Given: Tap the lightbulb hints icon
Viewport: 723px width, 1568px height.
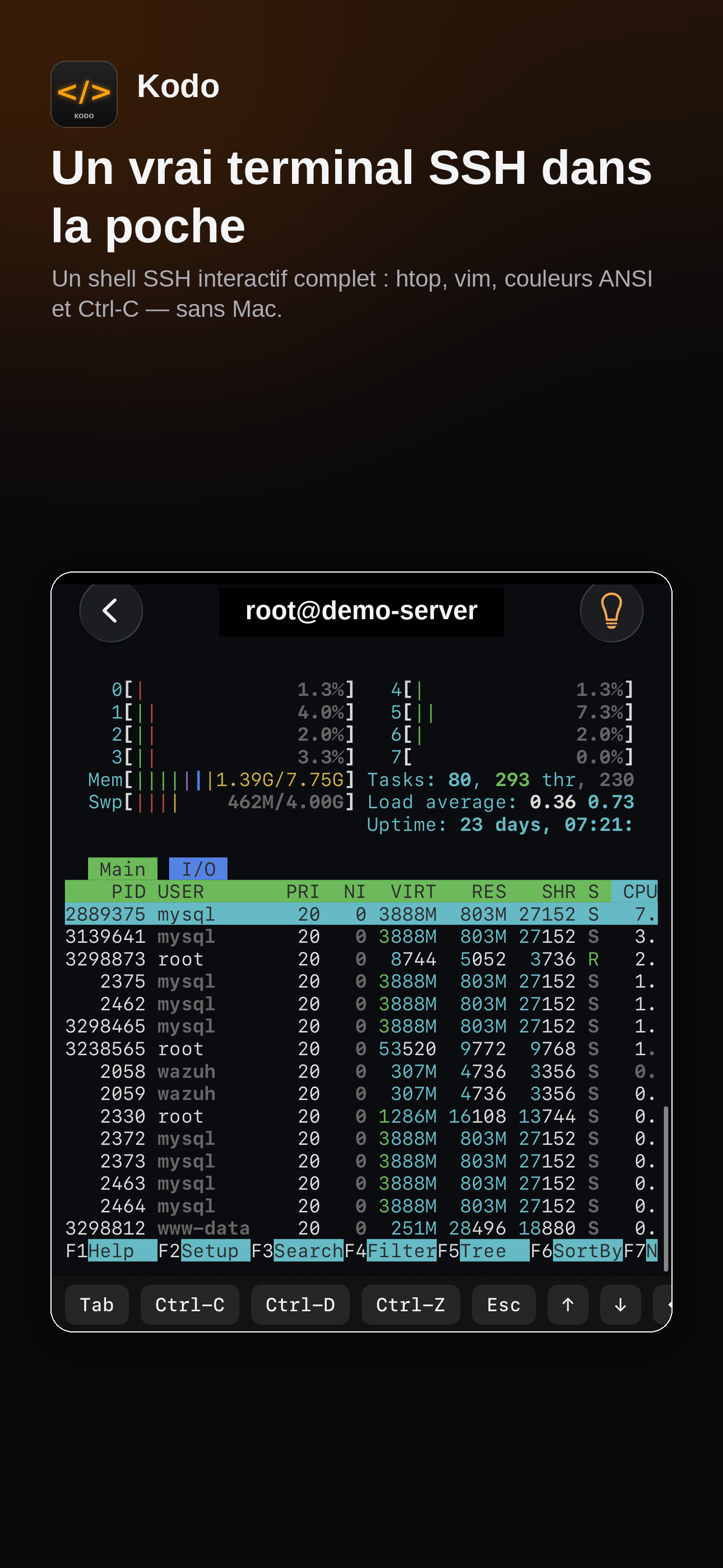Looking at the screenshot, I should (611, 611).
